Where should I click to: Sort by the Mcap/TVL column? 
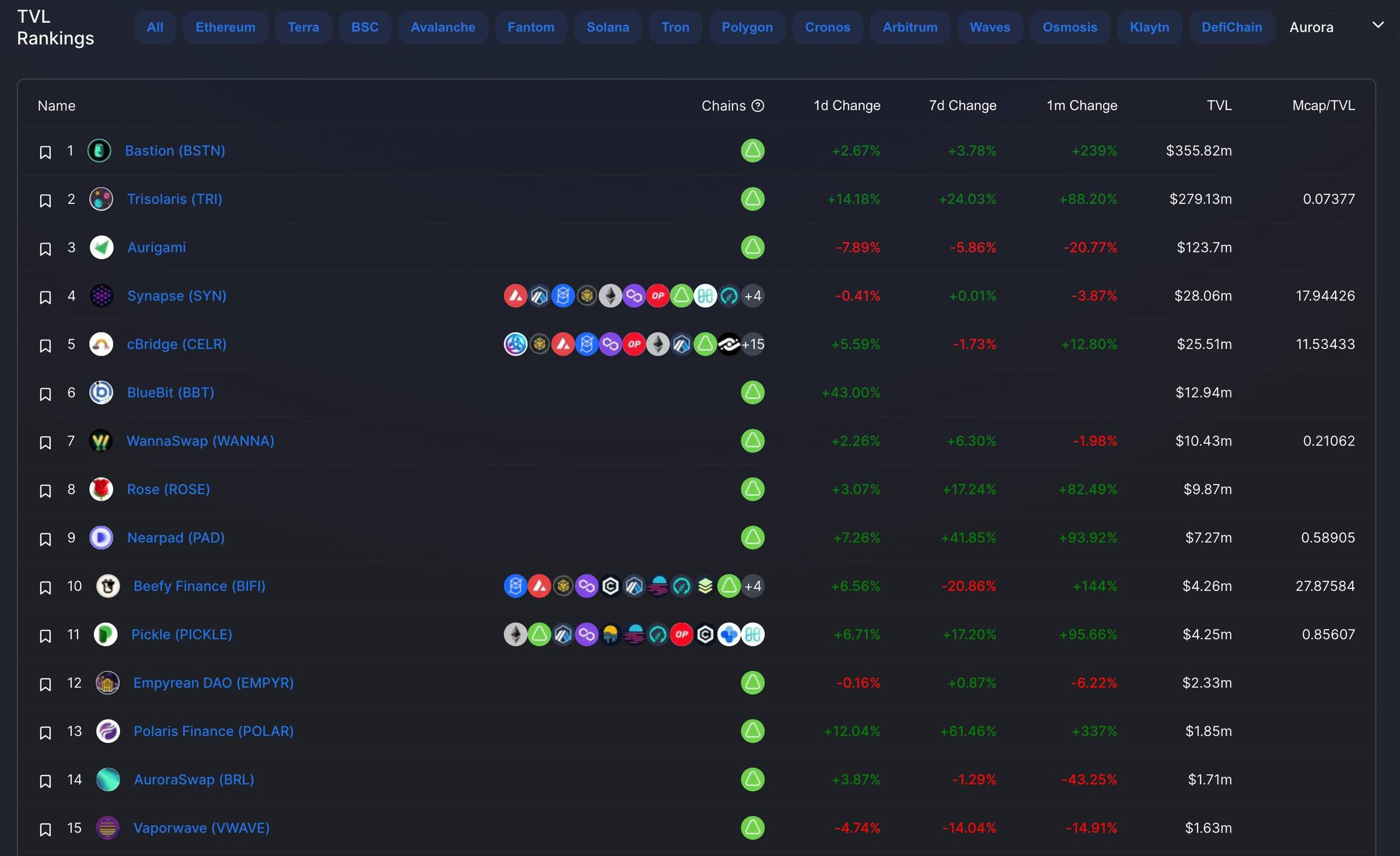(x=1324, y=106)
